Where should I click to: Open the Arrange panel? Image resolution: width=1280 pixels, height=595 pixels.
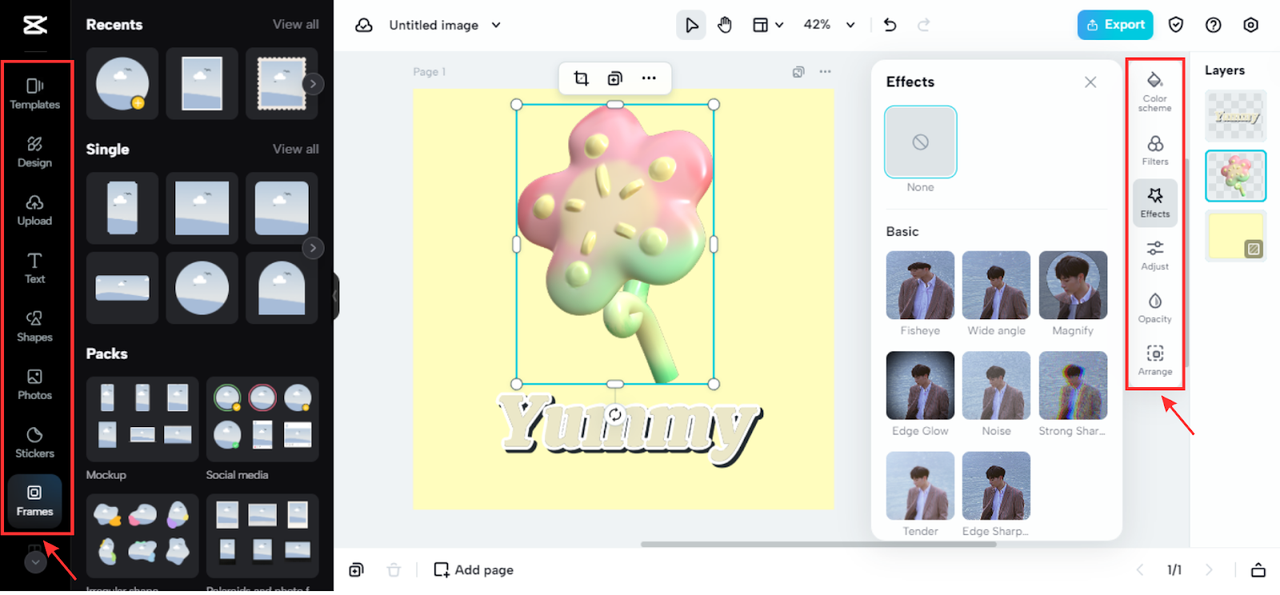pyautogui.click(x=1155, y=360)
